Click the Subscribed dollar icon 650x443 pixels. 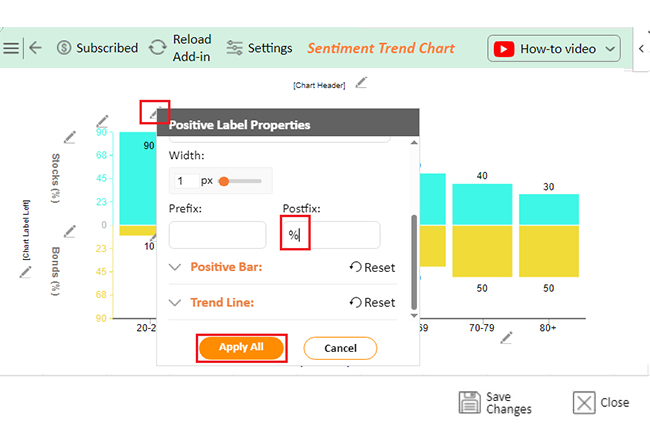point(64,48)
